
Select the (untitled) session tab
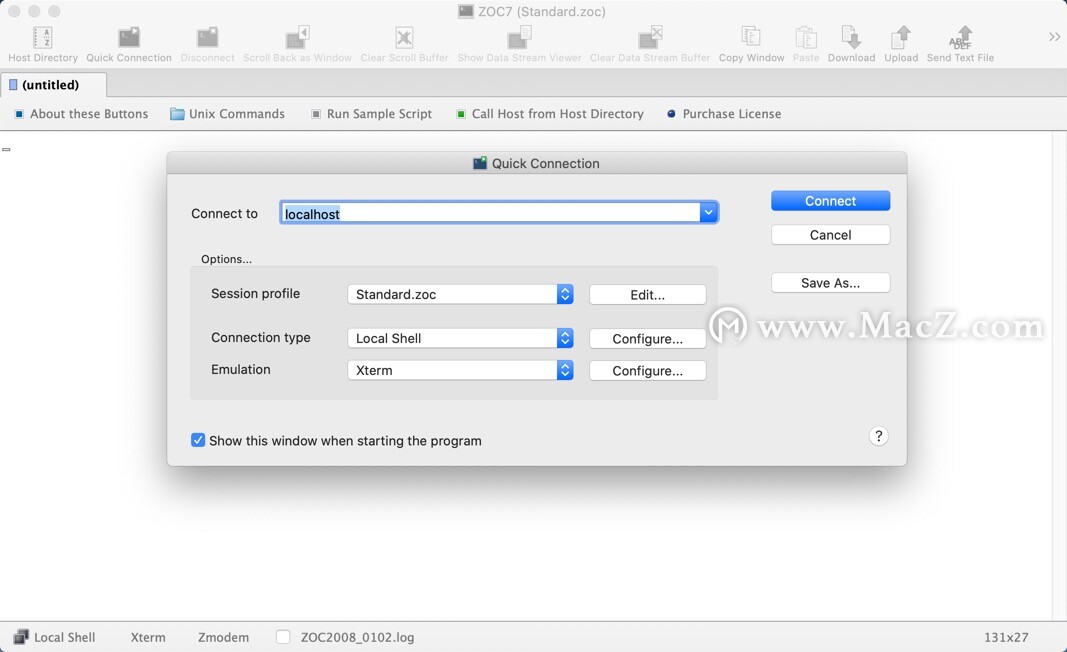click(50, 85)
